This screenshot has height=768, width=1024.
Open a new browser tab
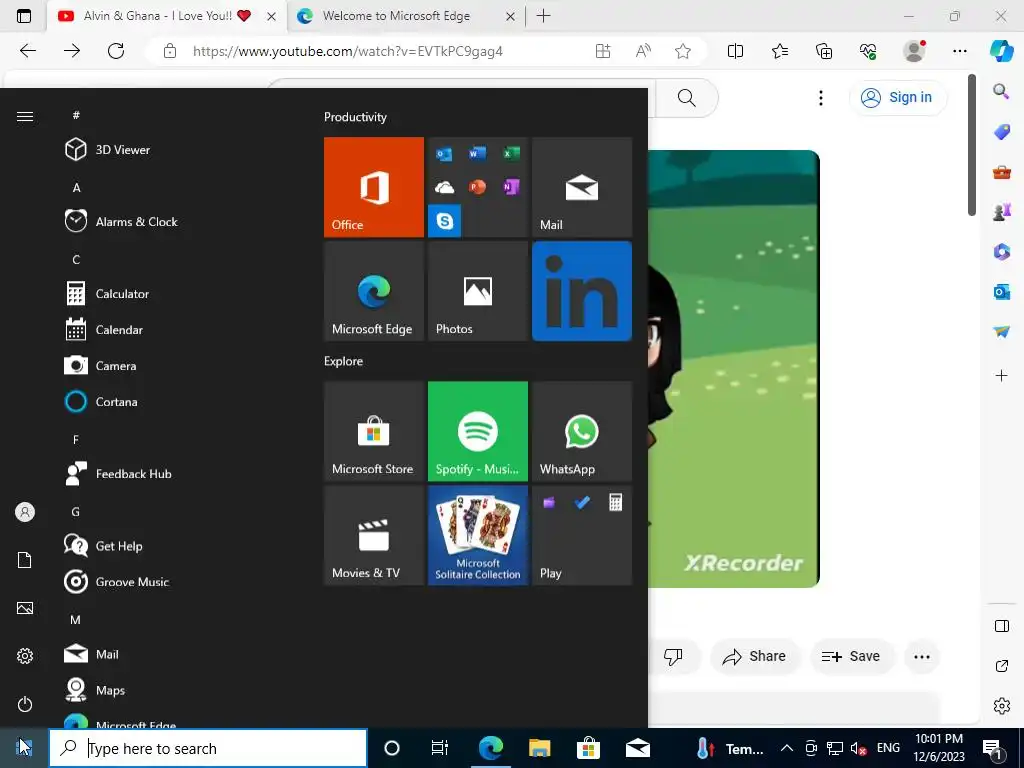click(543, 16)
